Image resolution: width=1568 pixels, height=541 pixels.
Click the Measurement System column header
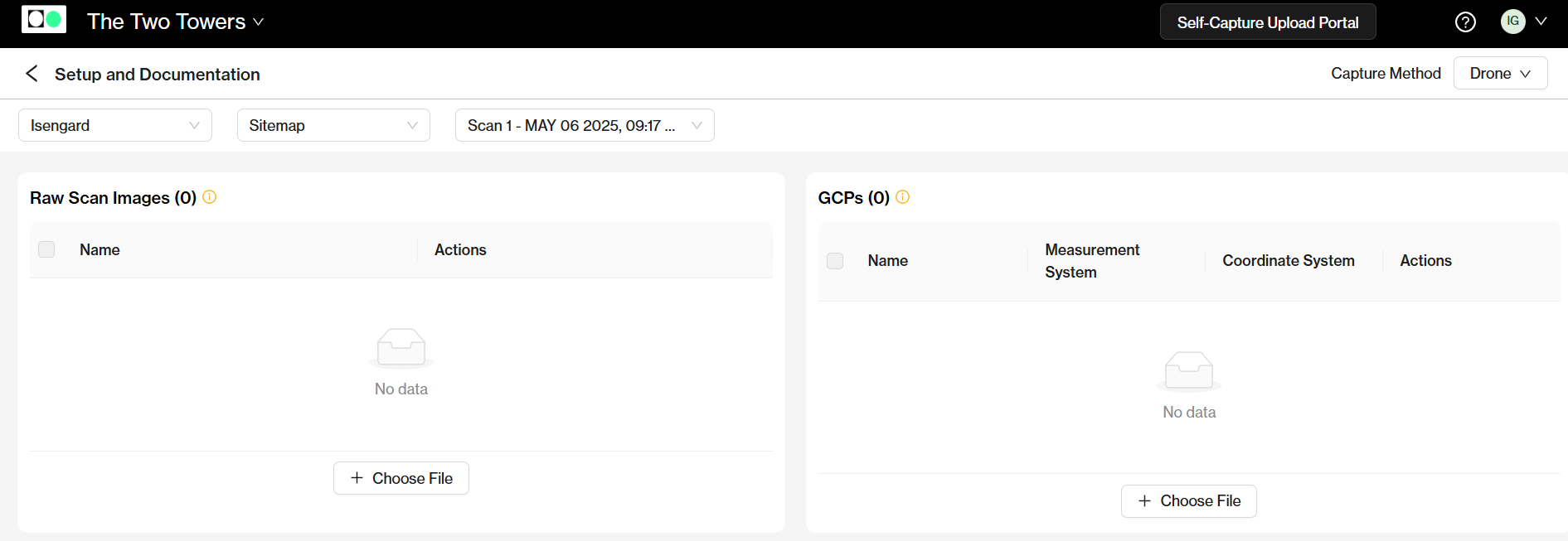coord(1092,261)
